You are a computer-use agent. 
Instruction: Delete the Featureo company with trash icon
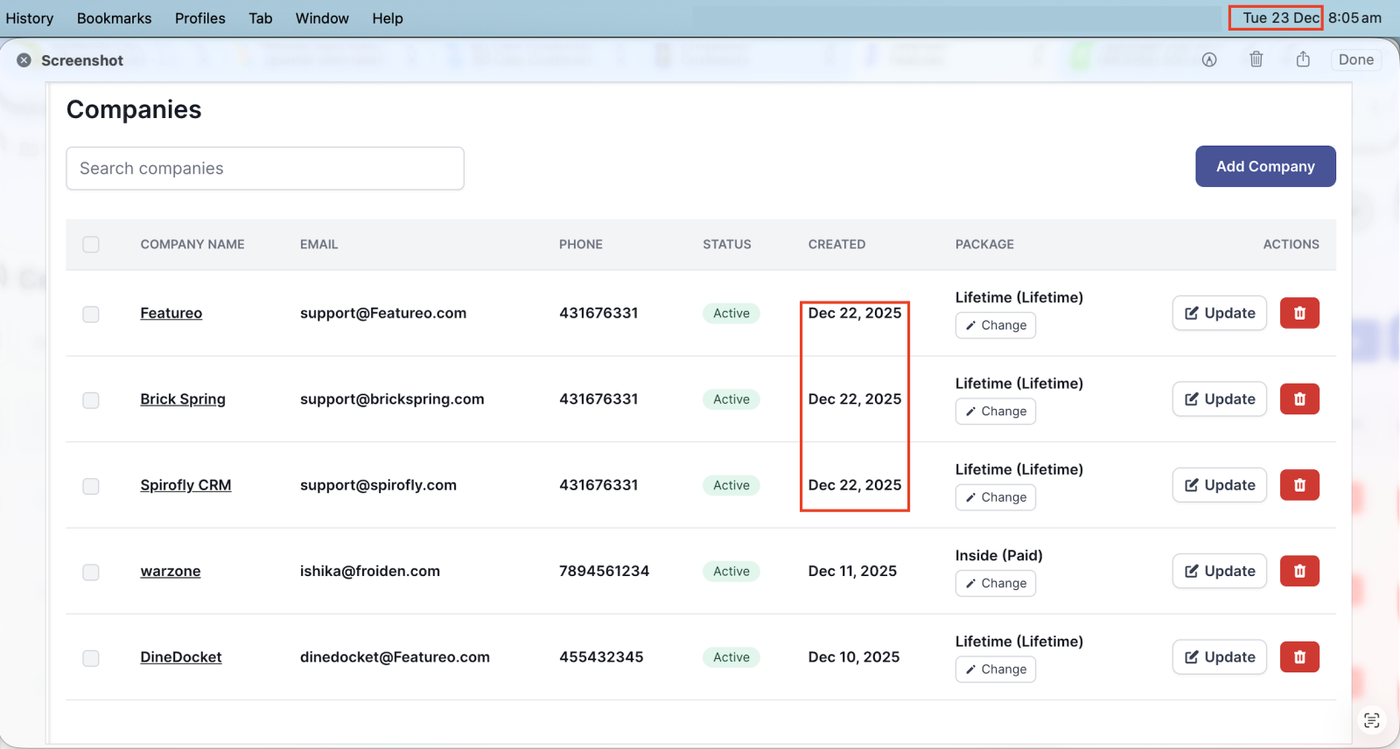pyautogui.click(x=1299, y=313)
